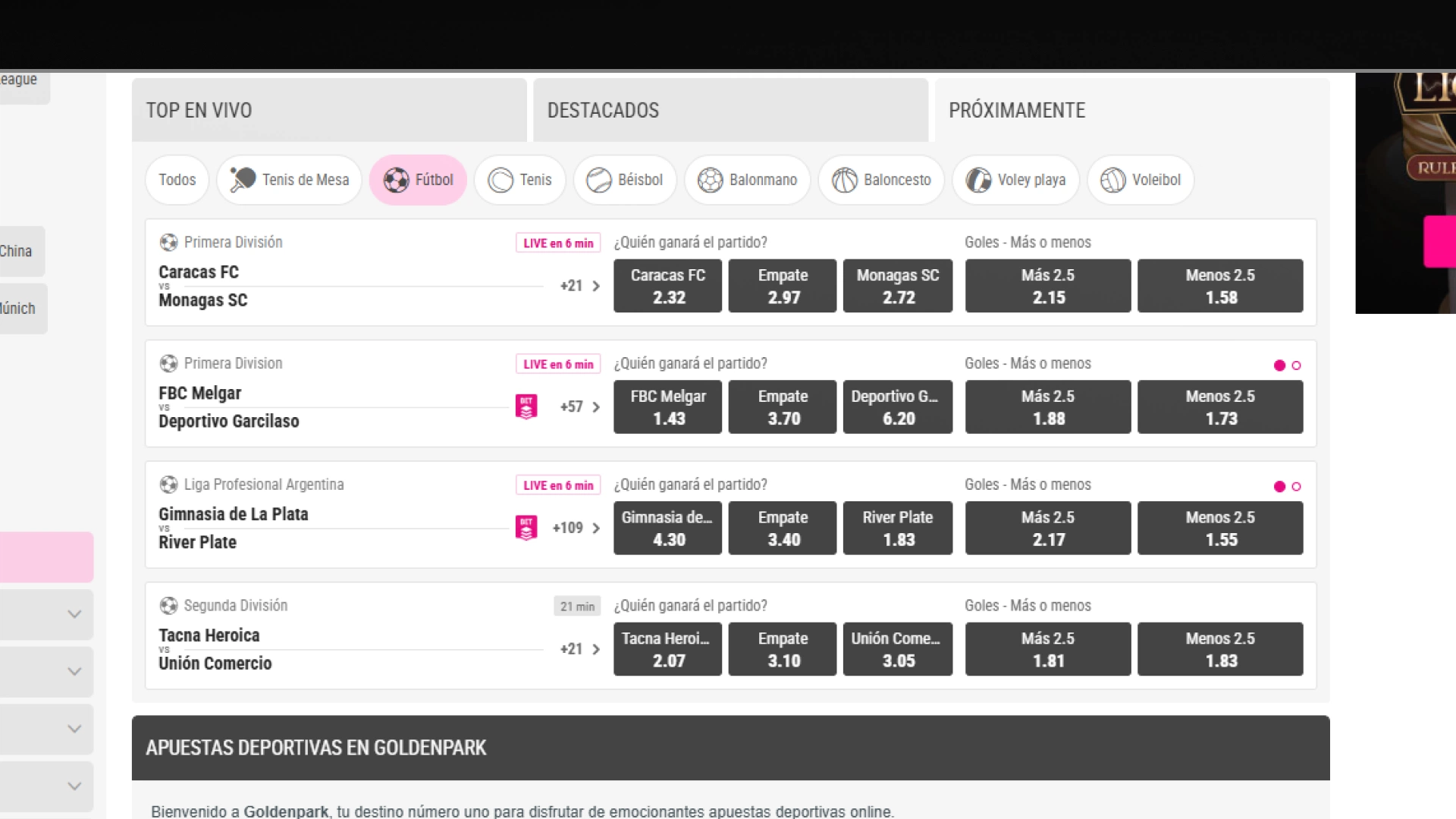Filter events by Balonmano
The image size is (1456, 819).
pos(747,180)
